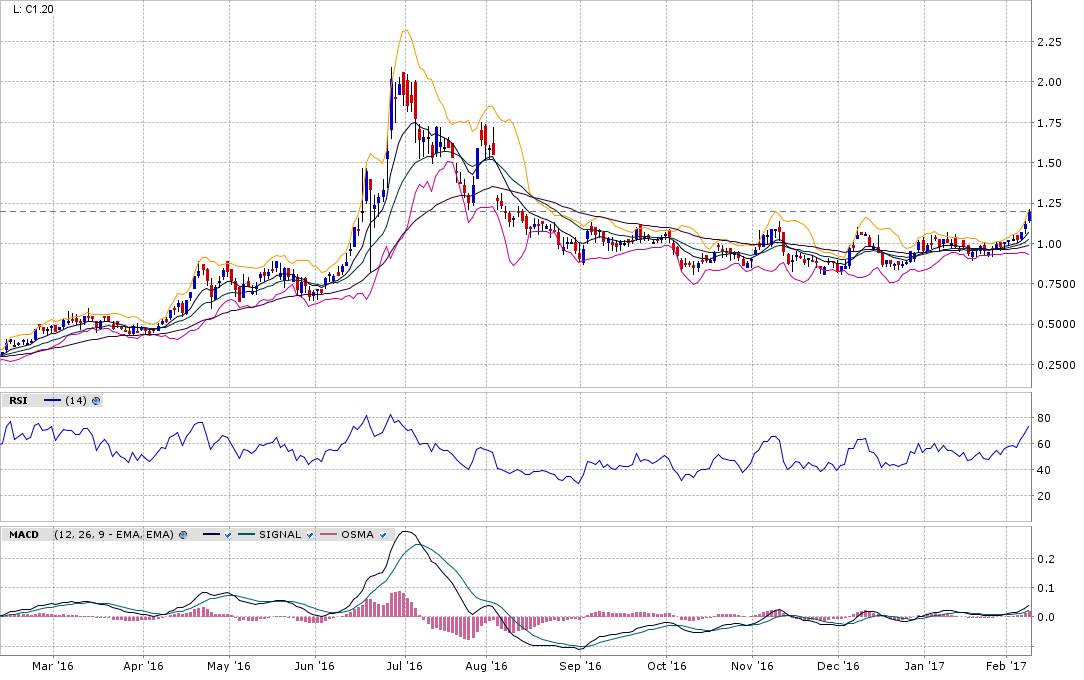The width and height of the screenshot is (1084, 680).
Task: Click the pink OSMA color swatch
Action: point(329,535)
